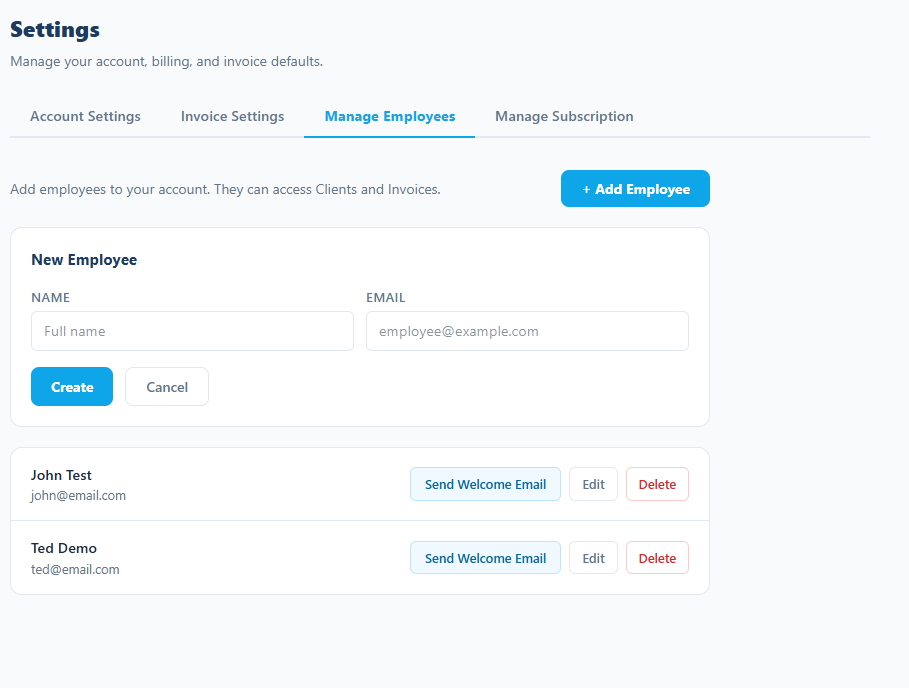Viewport: 909px width, 688px height.
Task: Click the Ted Demo employee name
Action: click(64, 548)
